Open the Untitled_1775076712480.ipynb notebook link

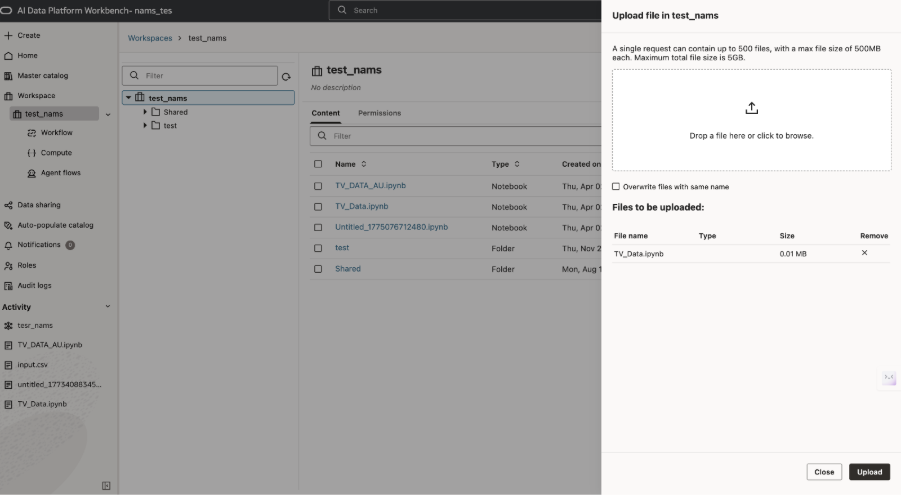[x=391, y=227]
